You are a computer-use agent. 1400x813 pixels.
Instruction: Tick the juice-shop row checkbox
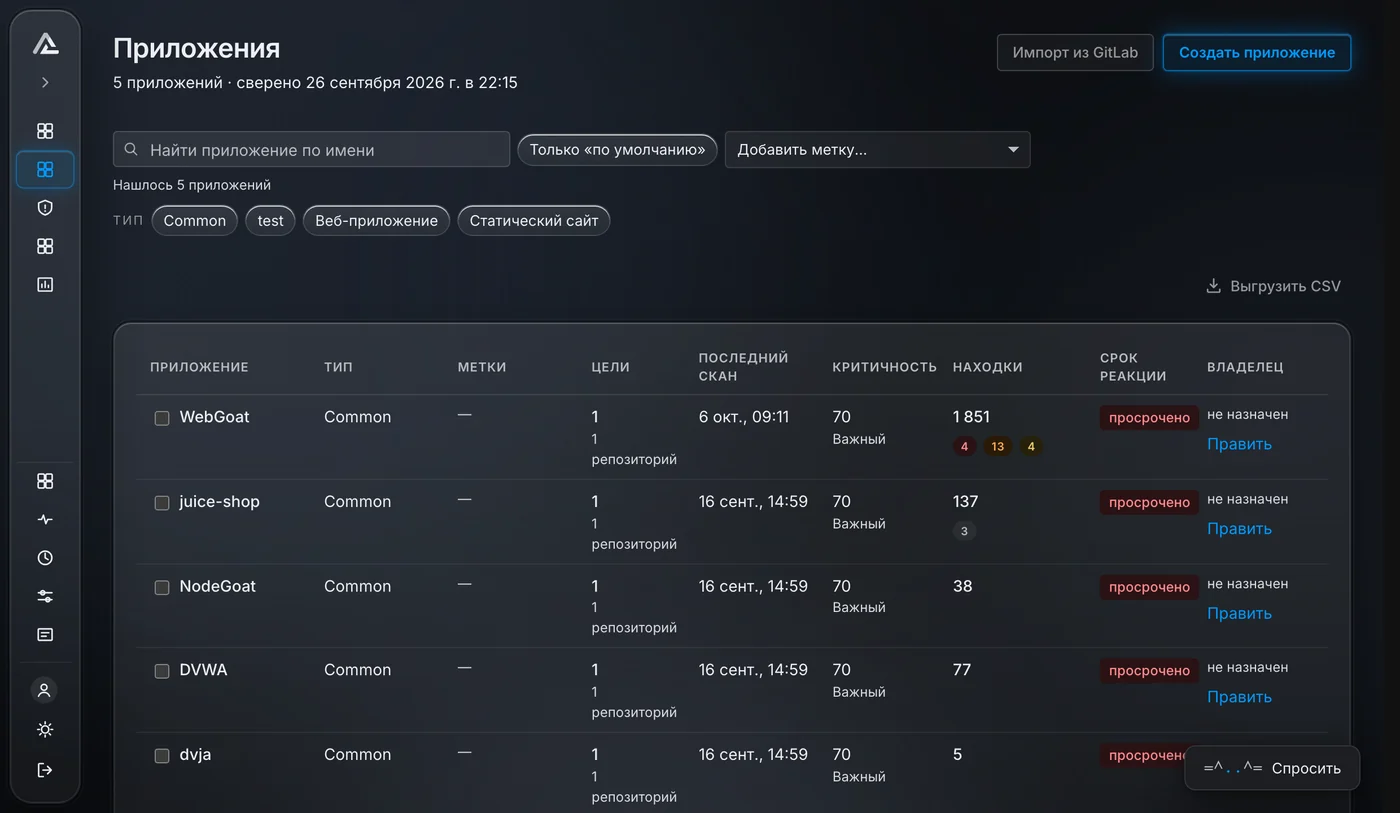pos(162,503)
